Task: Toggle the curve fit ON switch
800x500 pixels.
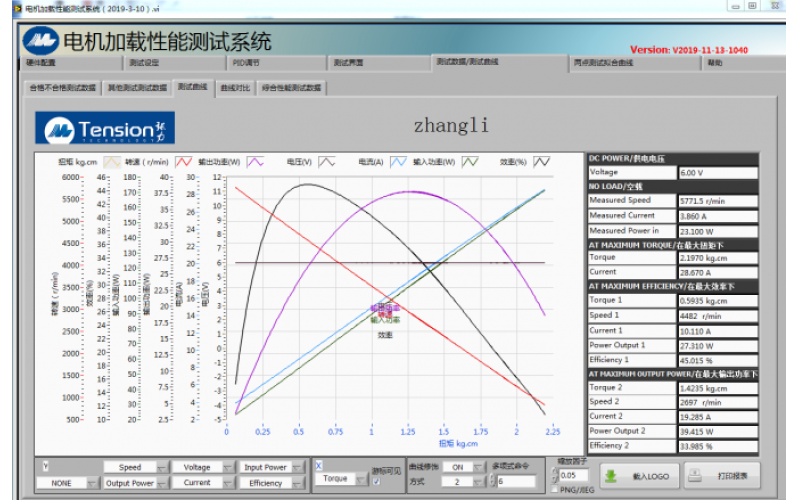Action: pyautogui.click(x=457, y=467)
